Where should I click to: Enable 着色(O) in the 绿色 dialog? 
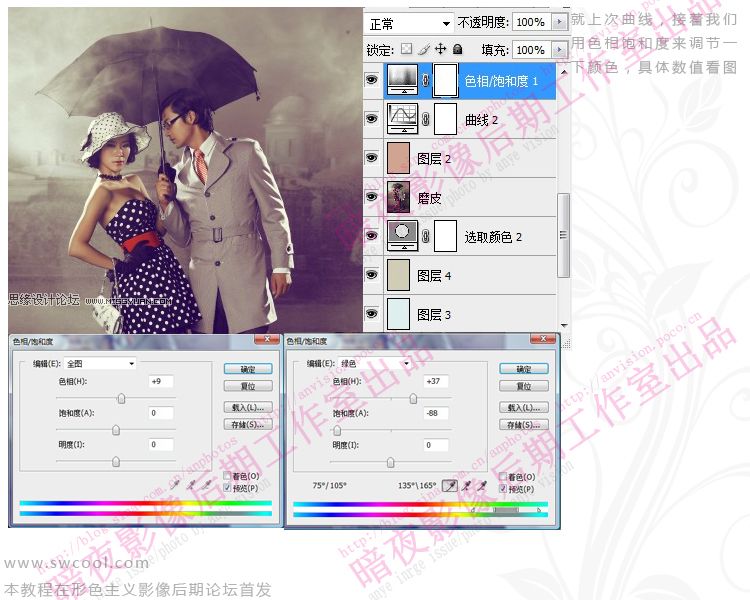pos(503,477)
